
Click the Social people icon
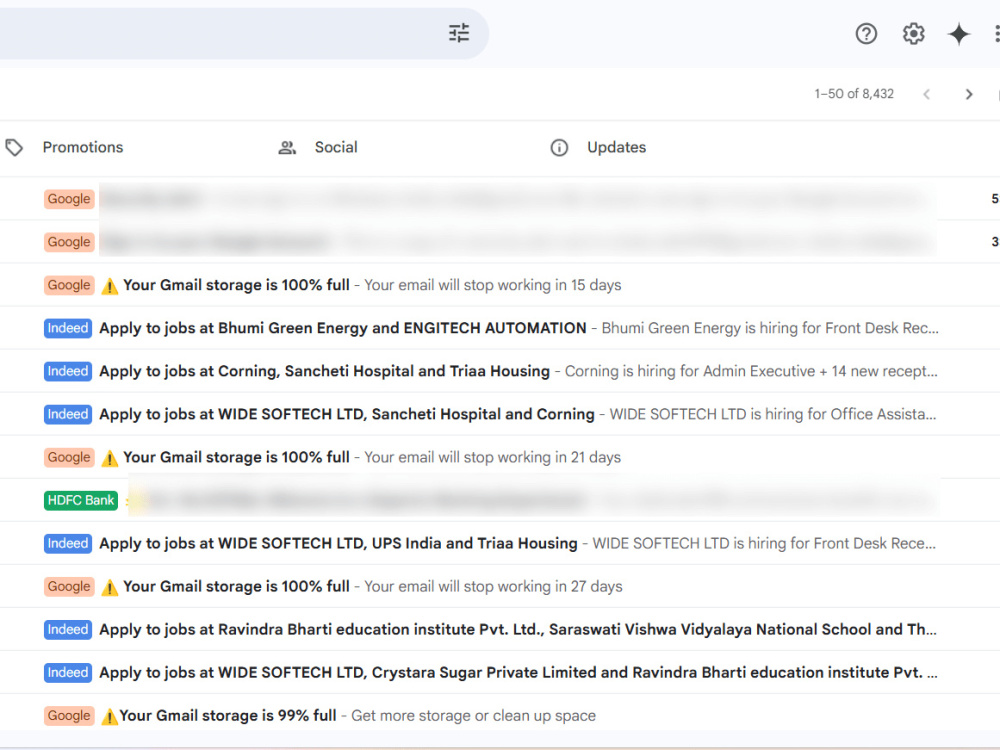click(x=287, y=148)
